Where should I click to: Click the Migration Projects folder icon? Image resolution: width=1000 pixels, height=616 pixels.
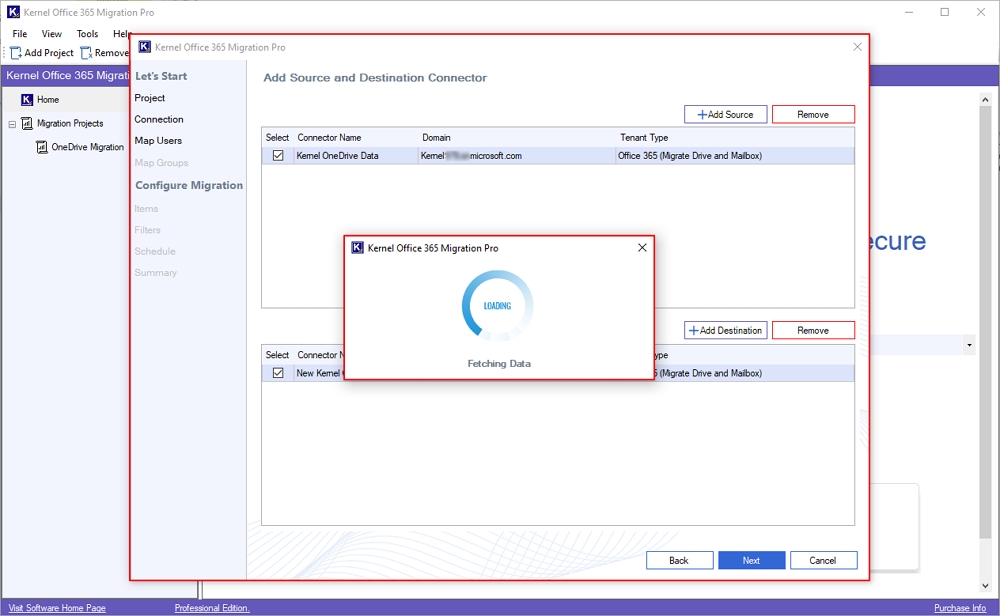tap(27, 124)
